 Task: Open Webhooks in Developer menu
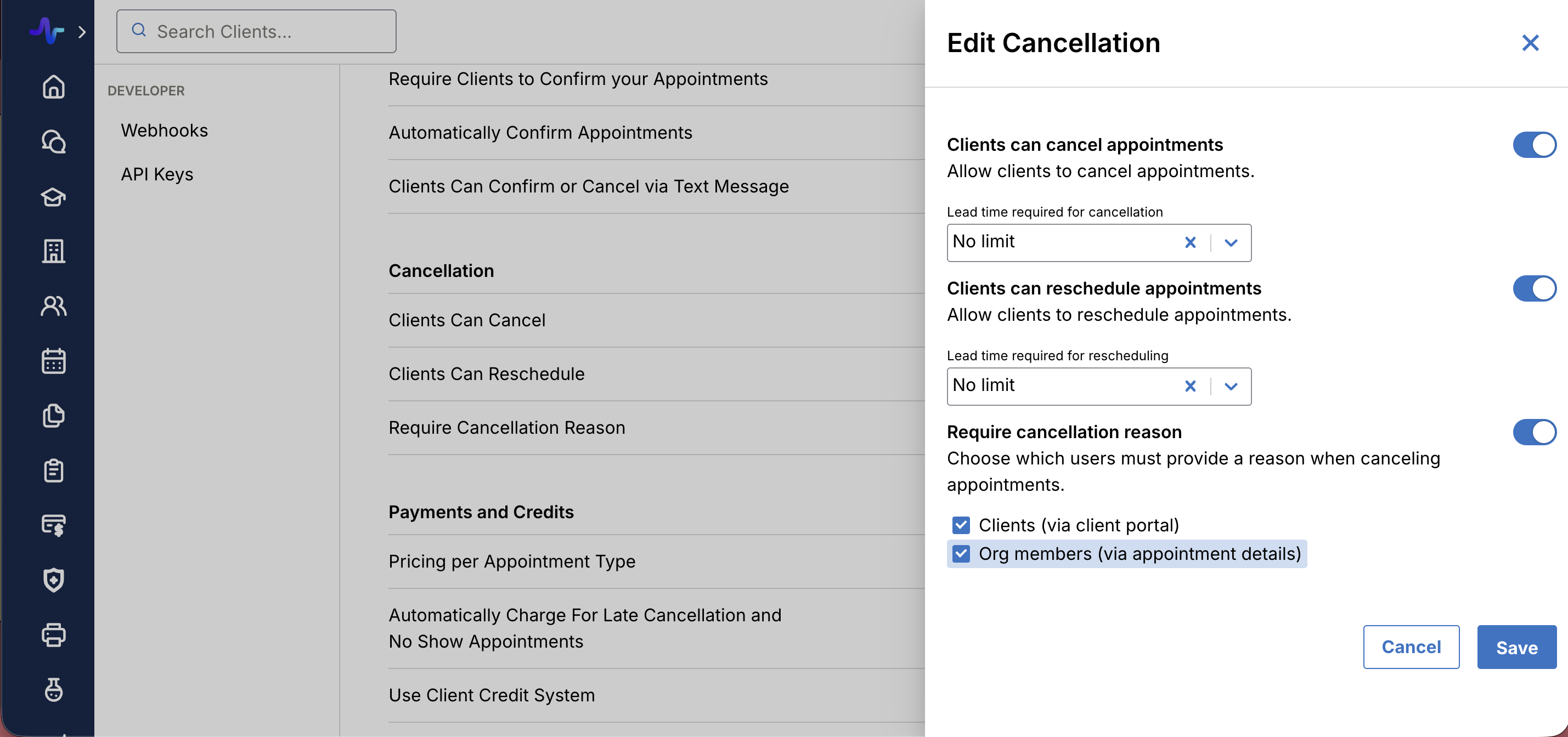click(x=165, y=131)
